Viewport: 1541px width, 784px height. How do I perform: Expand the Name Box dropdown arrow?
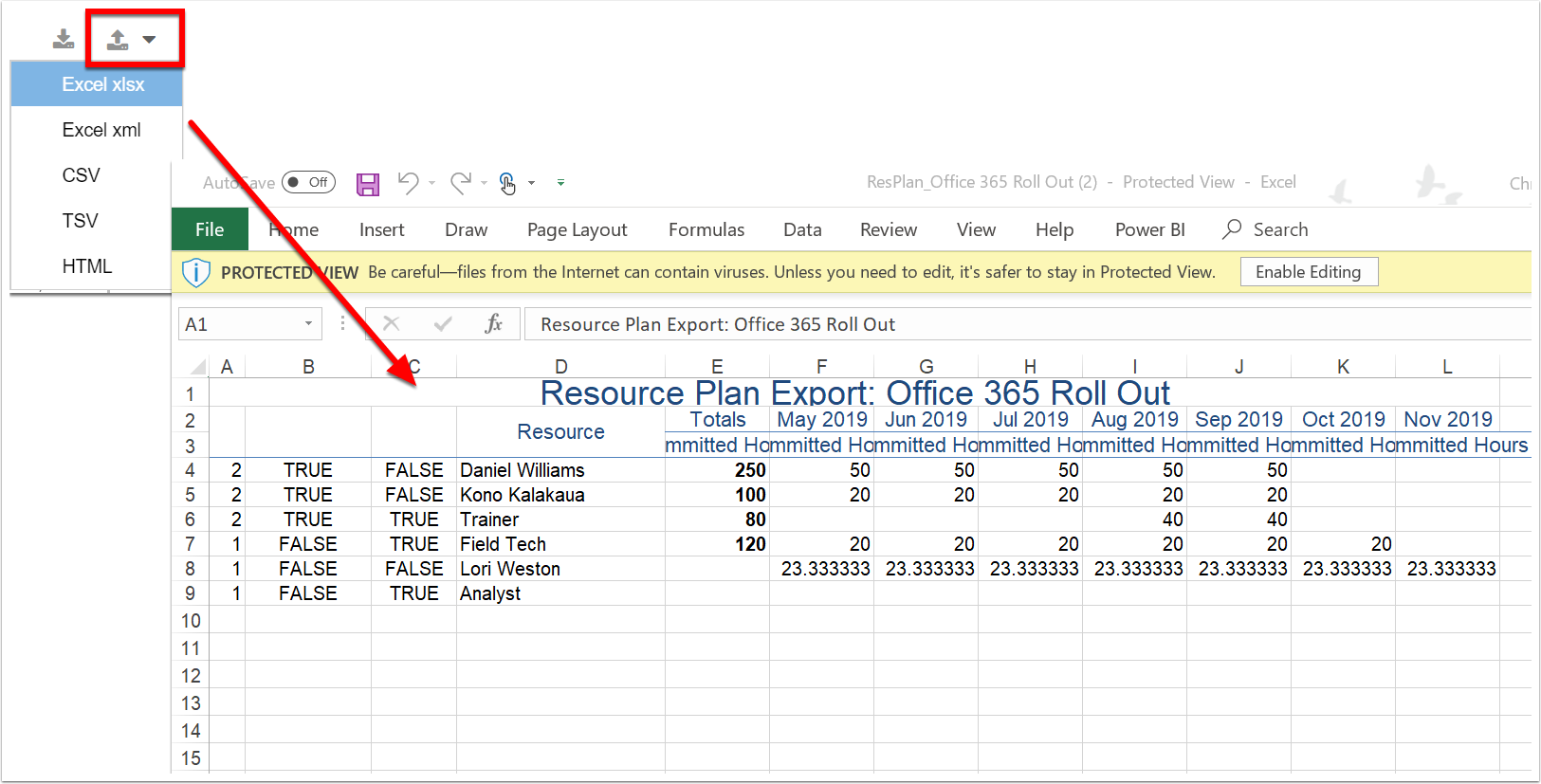point(309,324)
